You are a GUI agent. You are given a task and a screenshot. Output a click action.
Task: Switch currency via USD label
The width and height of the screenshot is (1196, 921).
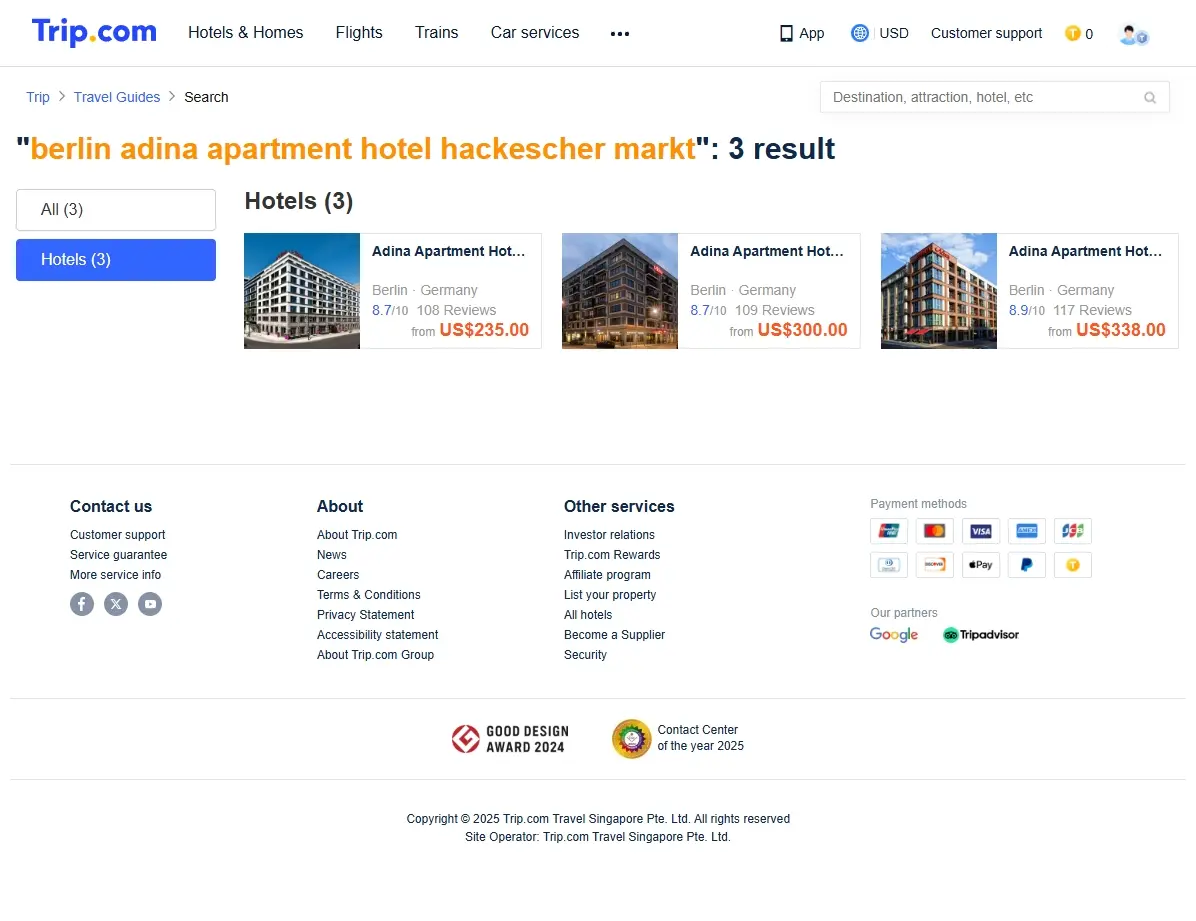tap(894, 34)
